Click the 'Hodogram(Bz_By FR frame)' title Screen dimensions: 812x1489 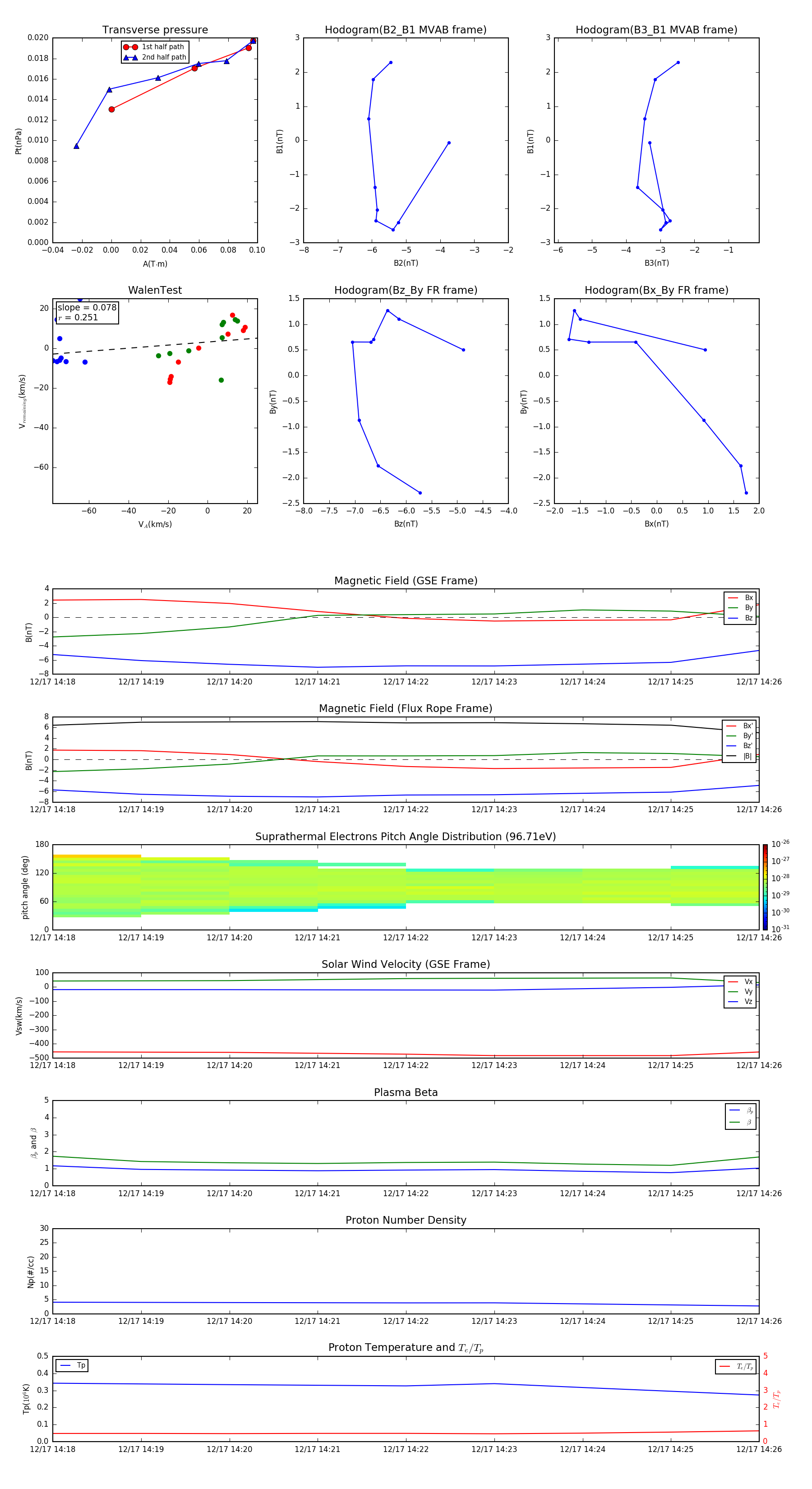(x=406, y=290)
